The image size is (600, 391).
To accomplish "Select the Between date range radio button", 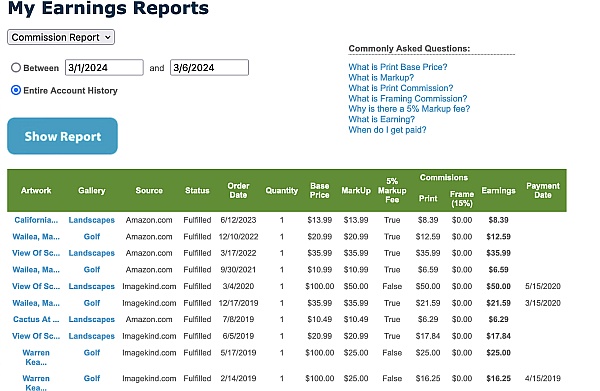I will point(16,68).
